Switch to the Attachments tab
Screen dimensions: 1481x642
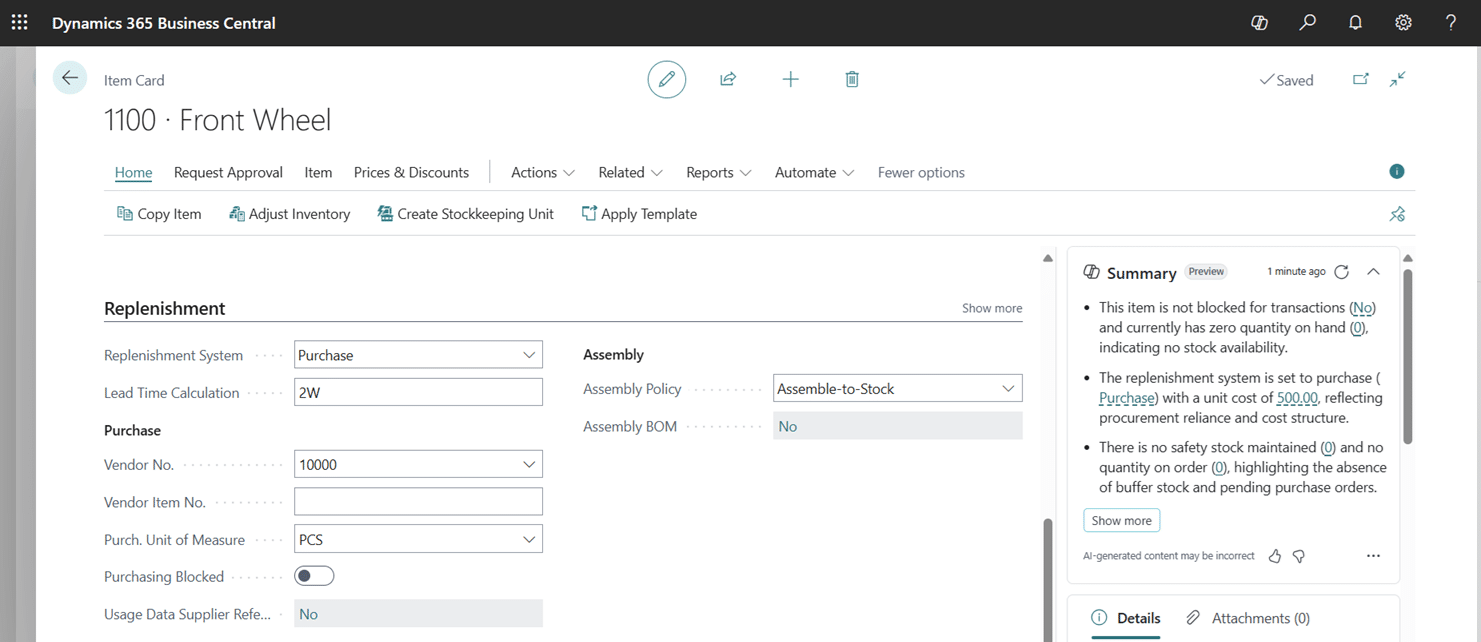(1248, 618)
